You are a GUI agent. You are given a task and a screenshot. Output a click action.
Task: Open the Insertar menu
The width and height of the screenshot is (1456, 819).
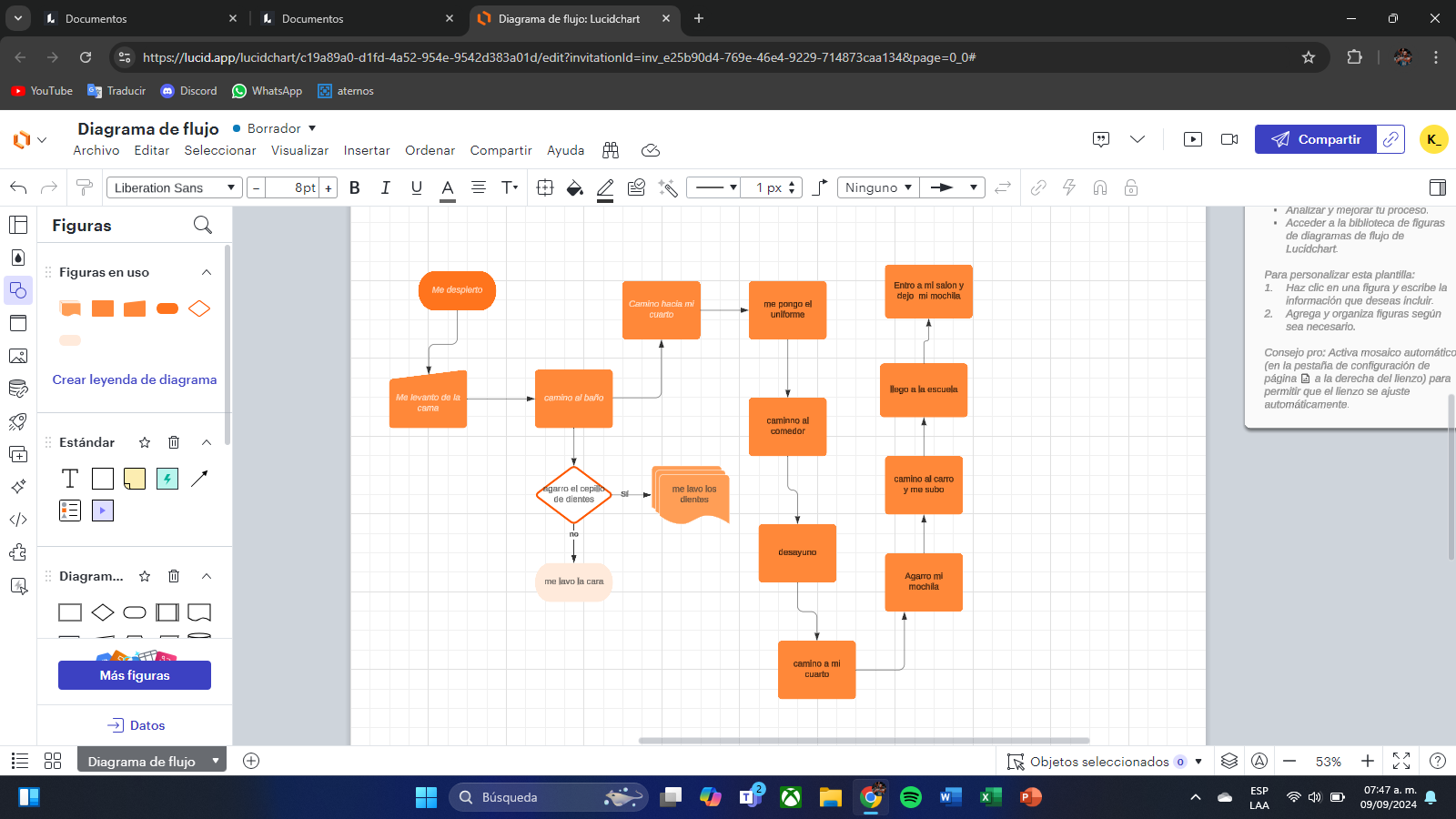click(x=367, y=150)
